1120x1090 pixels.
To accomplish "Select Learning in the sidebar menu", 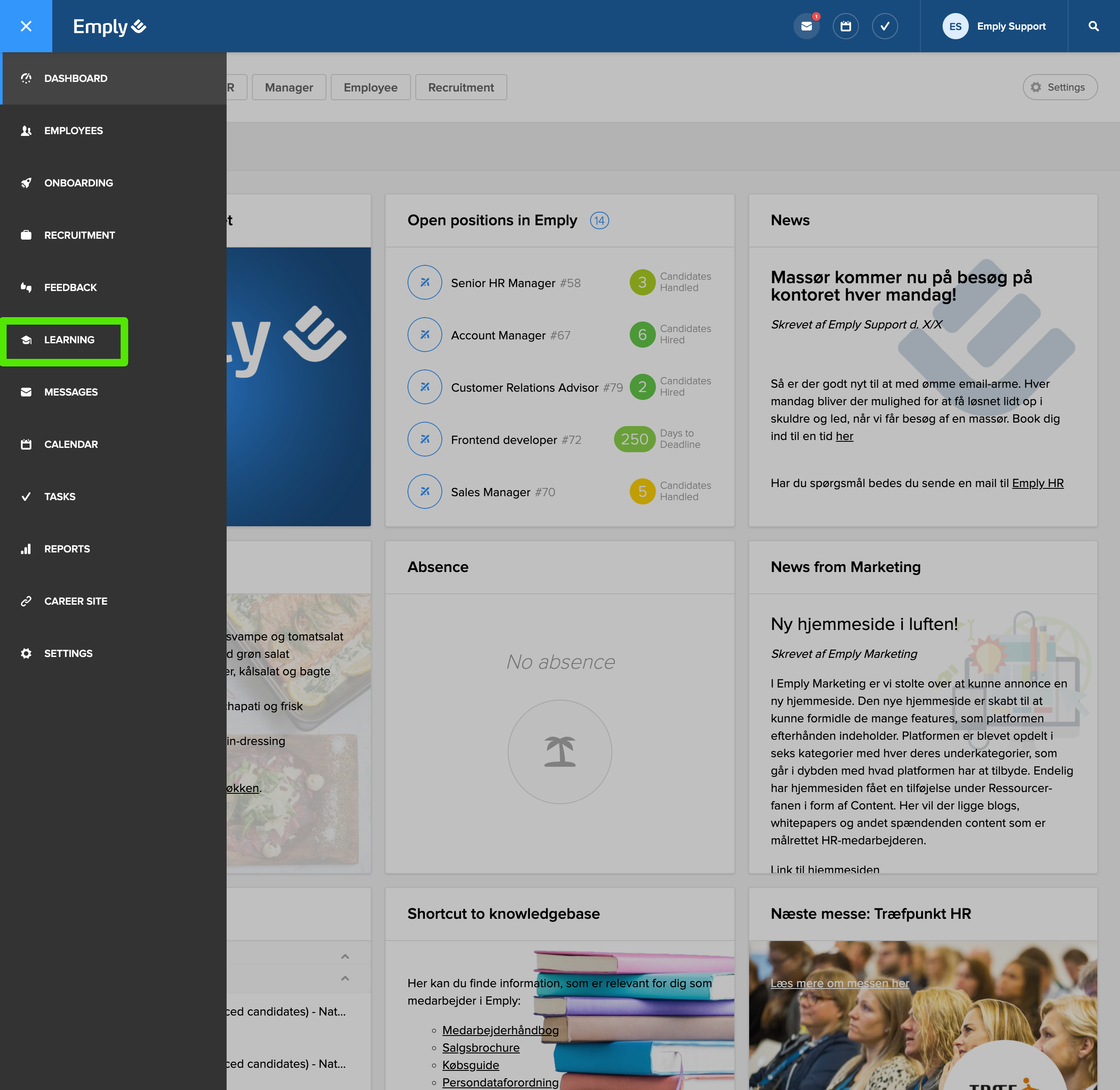I will tap(69, 340).
